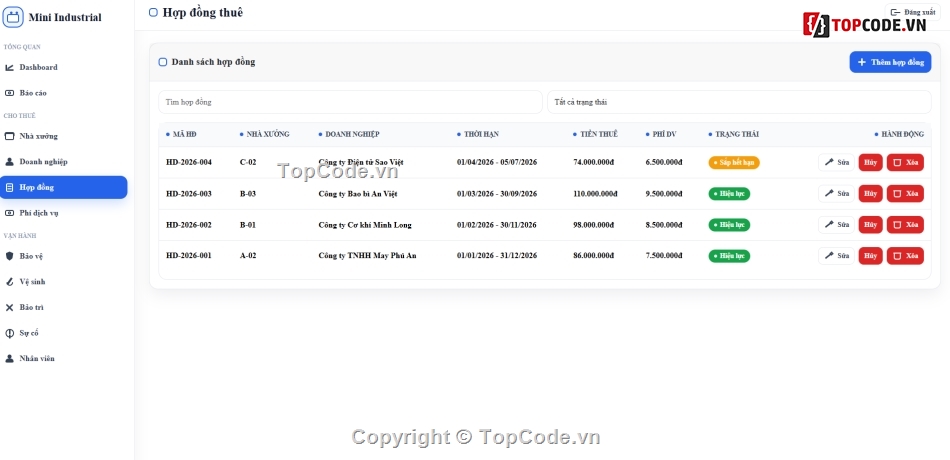Click Hiệu lực badge for HD-2026-003
The image size is (950, 460).
click(729, 194)
